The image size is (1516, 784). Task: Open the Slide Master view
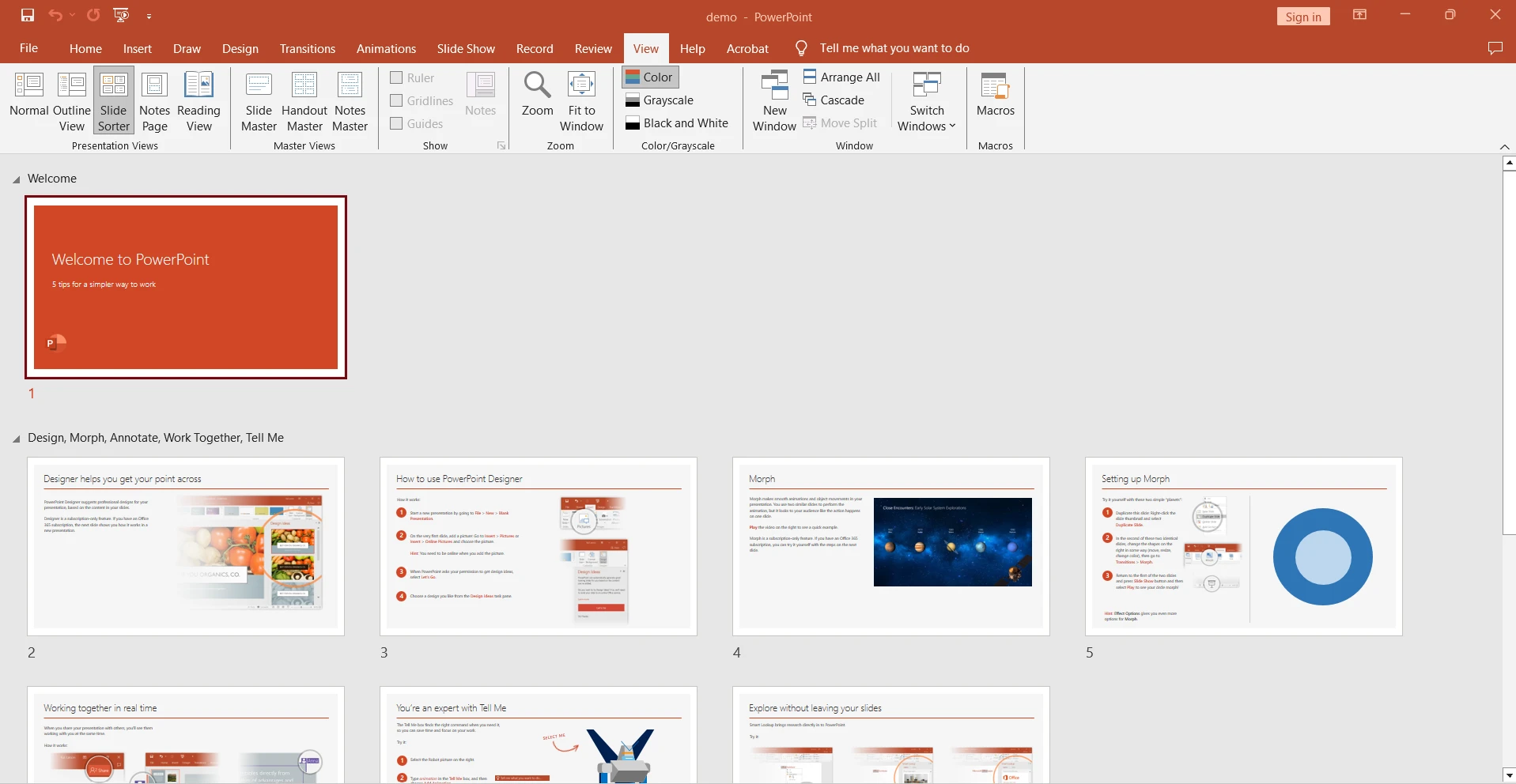pos(259,101)
